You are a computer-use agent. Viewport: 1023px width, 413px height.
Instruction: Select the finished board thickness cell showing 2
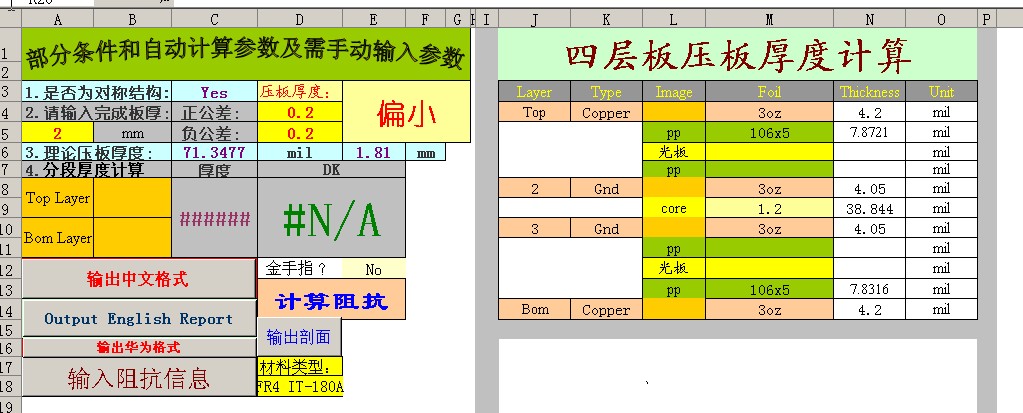tap(57, 134)
